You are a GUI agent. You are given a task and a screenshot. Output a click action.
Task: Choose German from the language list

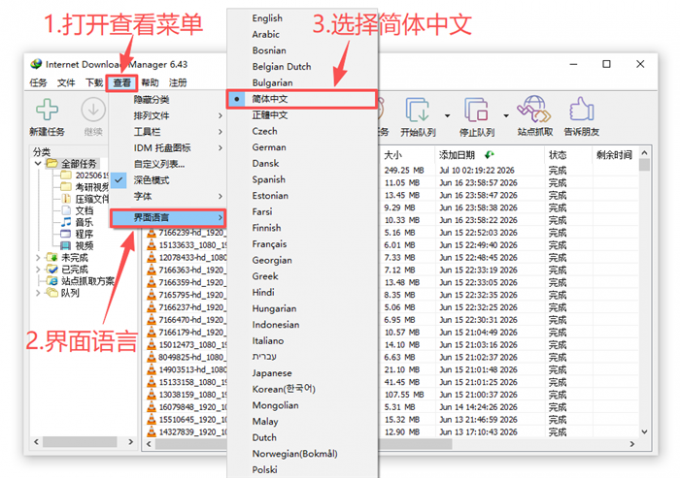pos(302,147)
